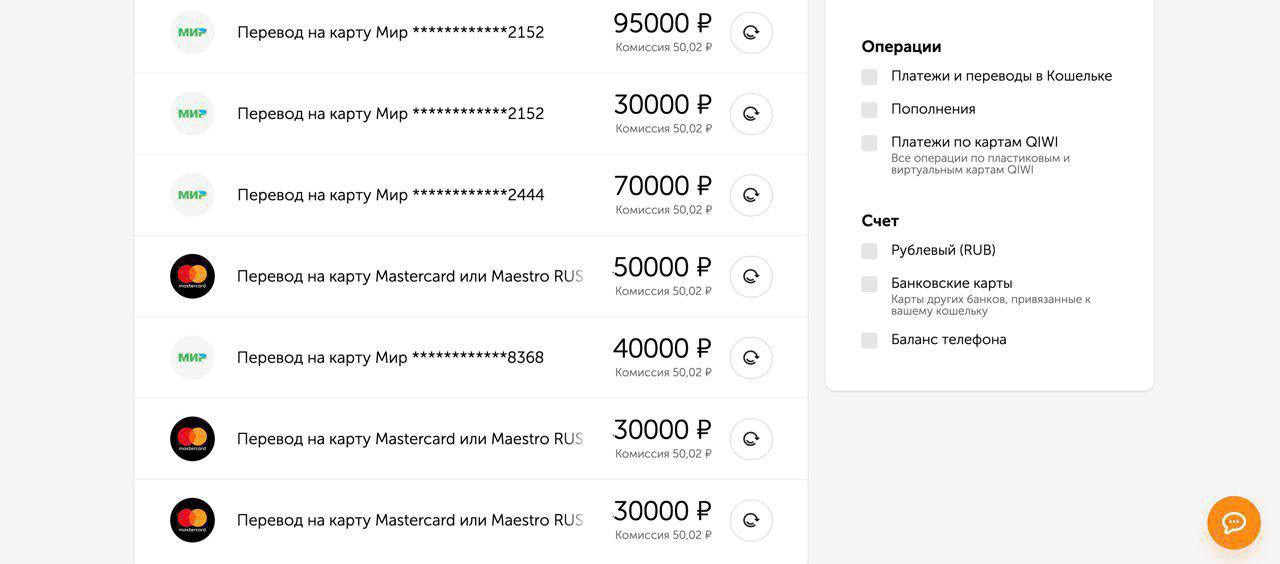
Task: Check the "Баланс телефона" option
Action: coord(869,340)
